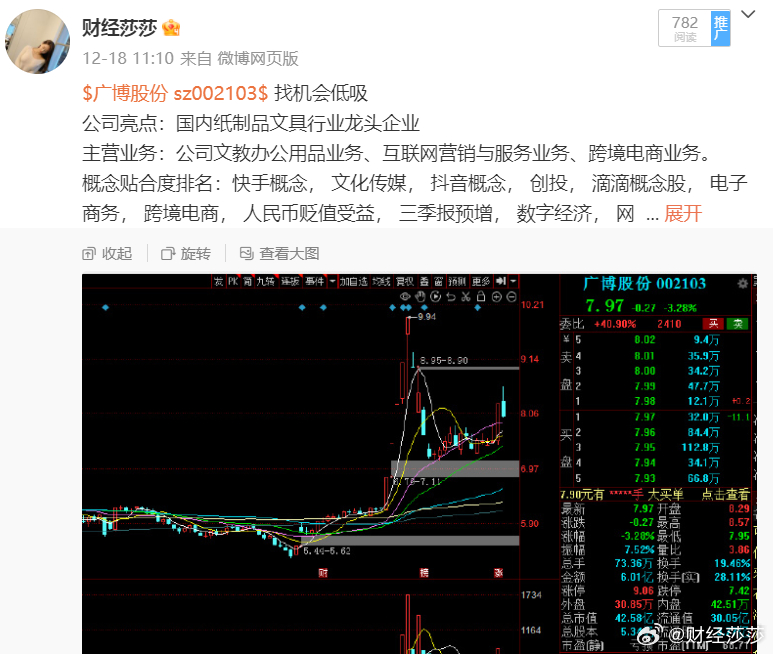Click the 加自选 toolbar item
Viewport: 773px width, 654px height.
(x=353, y=281)
